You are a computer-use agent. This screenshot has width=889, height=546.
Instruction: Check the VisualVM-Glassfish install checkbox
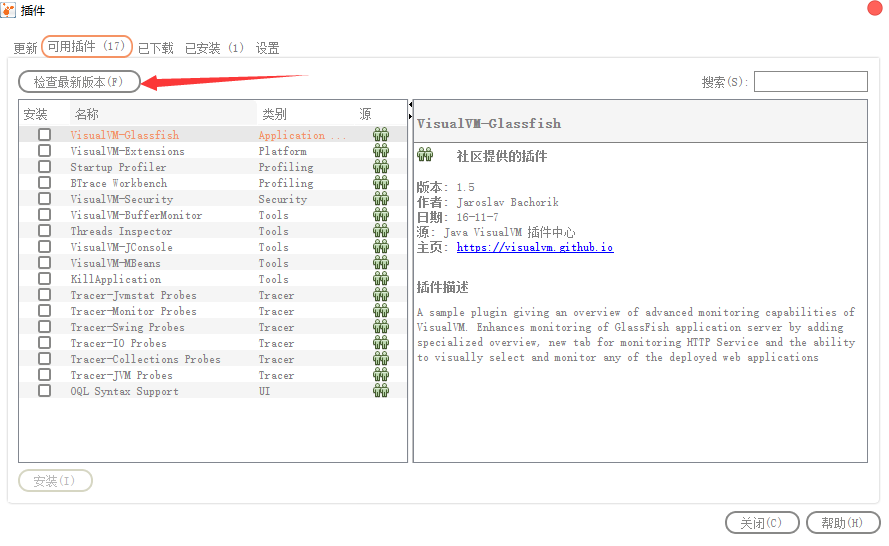click(44, 134)
